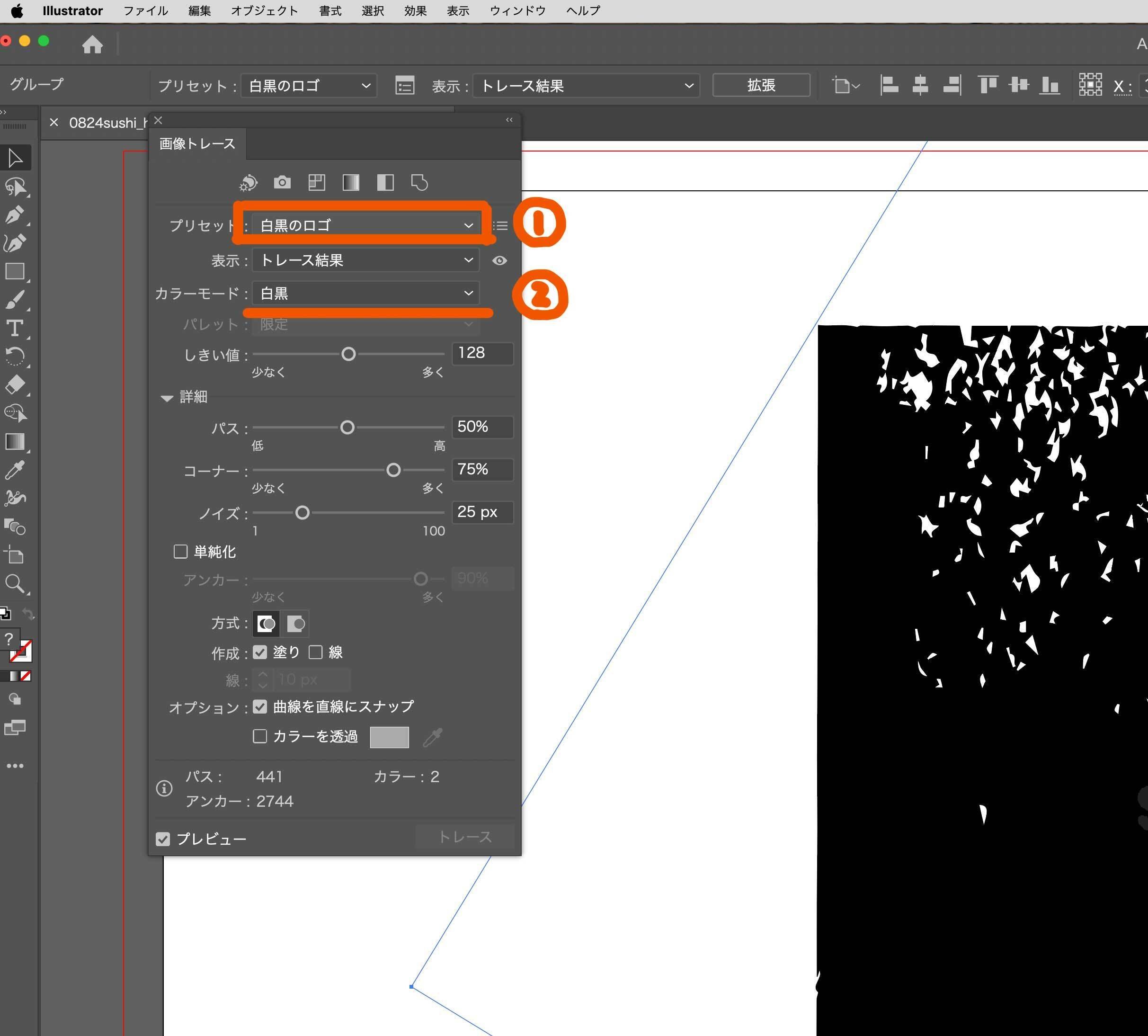Adjust the コーナー slider handle
The width and height of the screenshot is (1148, 1036).
[393, 470]
